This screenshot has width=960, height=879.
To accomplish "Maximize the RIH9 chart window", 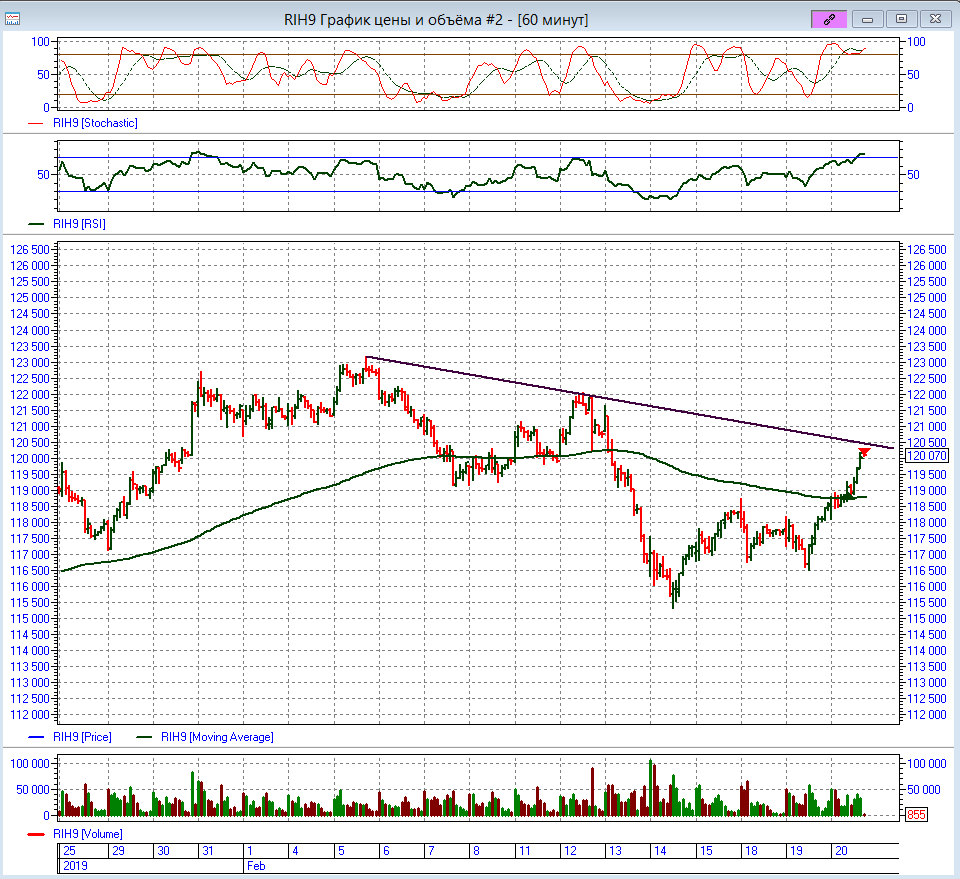I will [901, 19].
